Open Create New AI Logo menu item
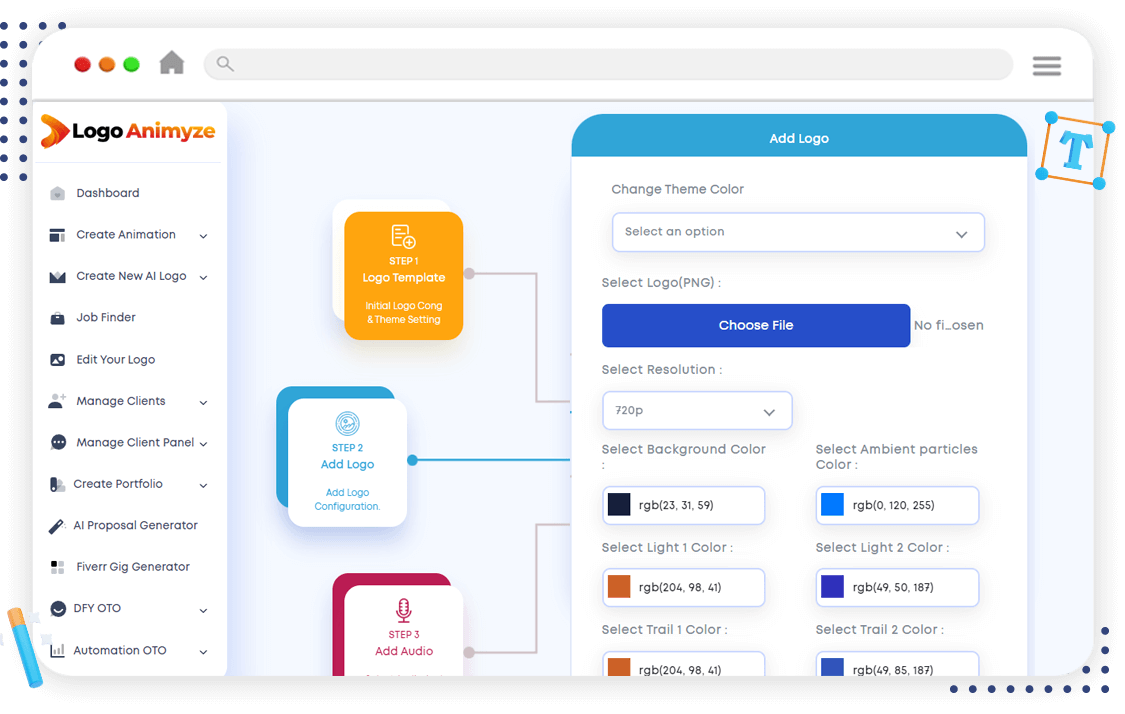Image resolution: width=1125 pixels, height=714 pixels. pyautogui.click(x=131, y=277)
